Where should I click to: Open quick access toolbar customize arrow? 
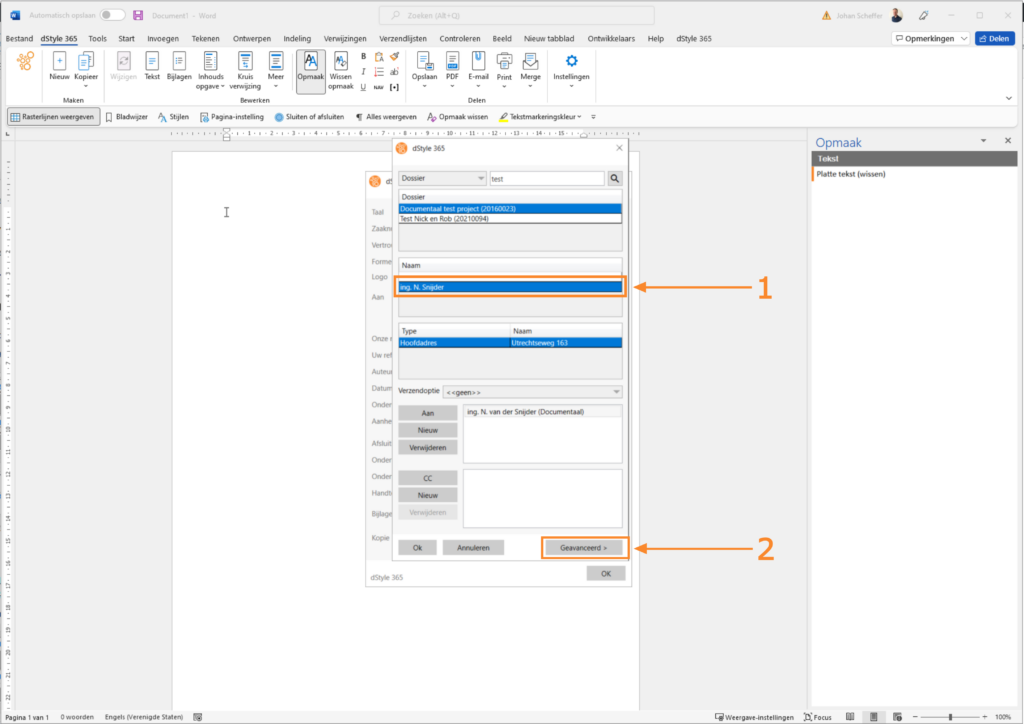[593, 117]
